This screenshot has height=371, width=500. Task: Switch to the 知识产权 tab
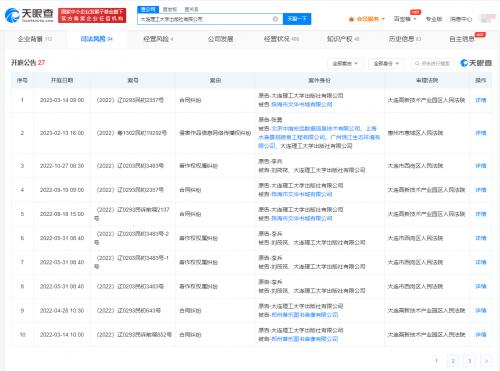coord(343,39)
